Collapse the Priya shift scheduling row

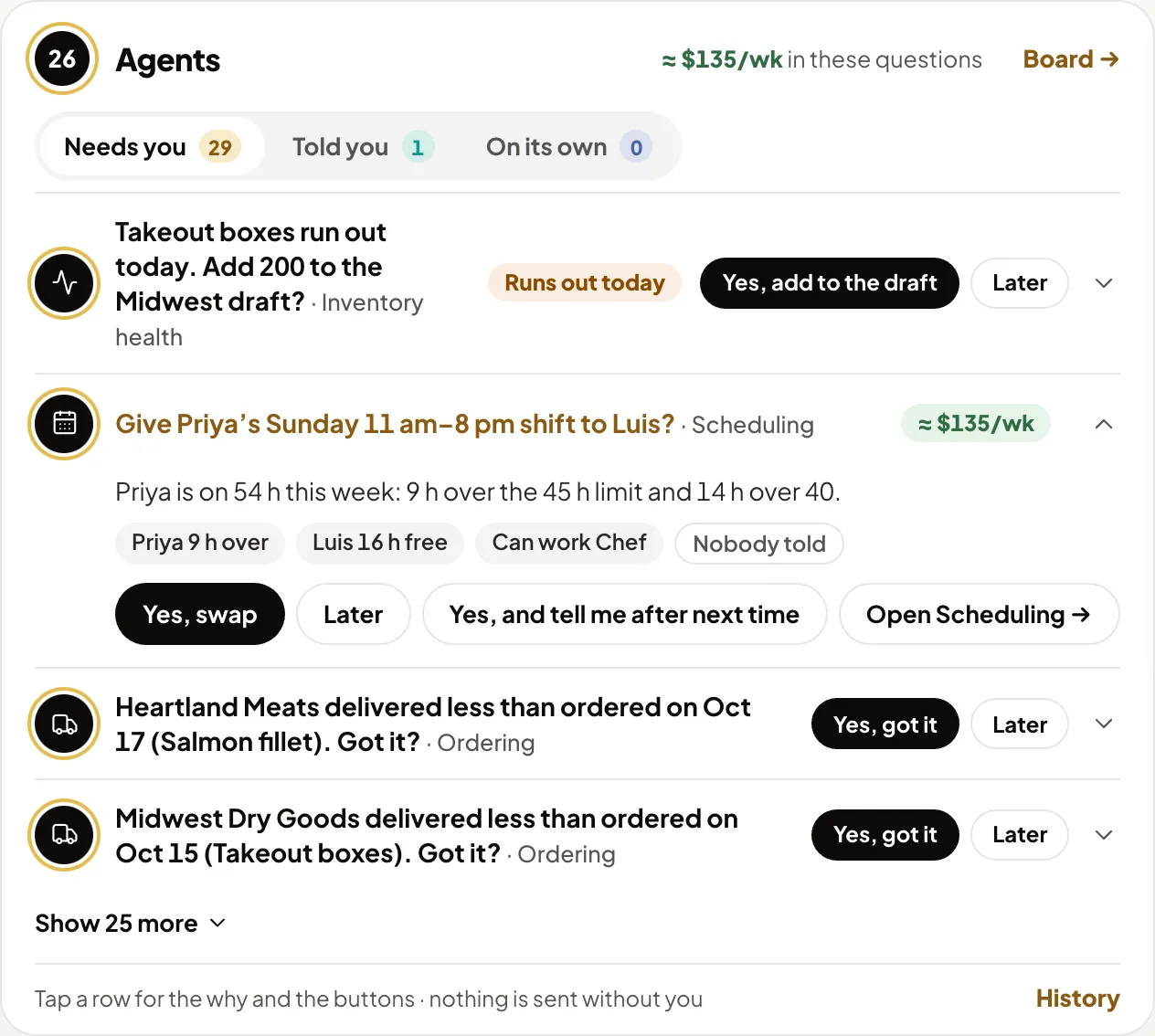pos(1104,424)
